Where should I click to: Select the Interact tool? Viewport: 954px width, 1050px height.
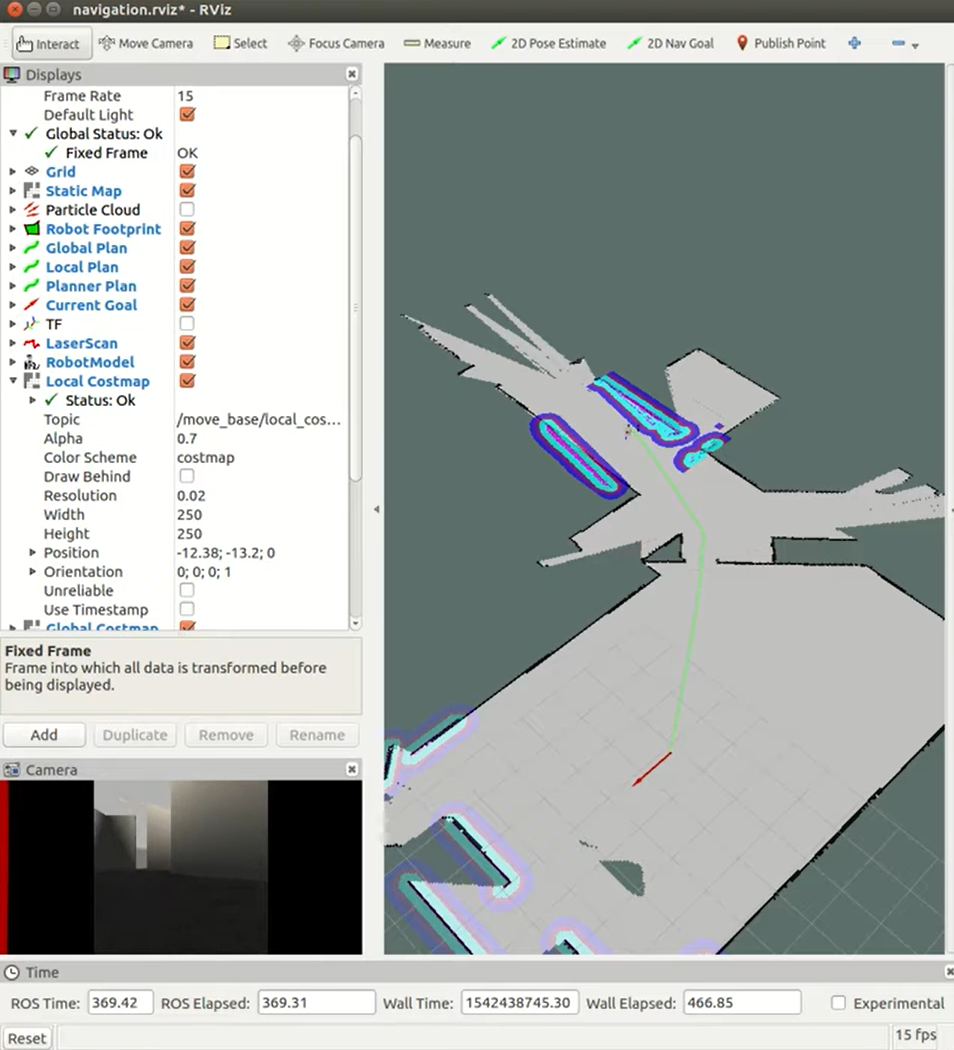pyautogui.click(x=49, y=43)
